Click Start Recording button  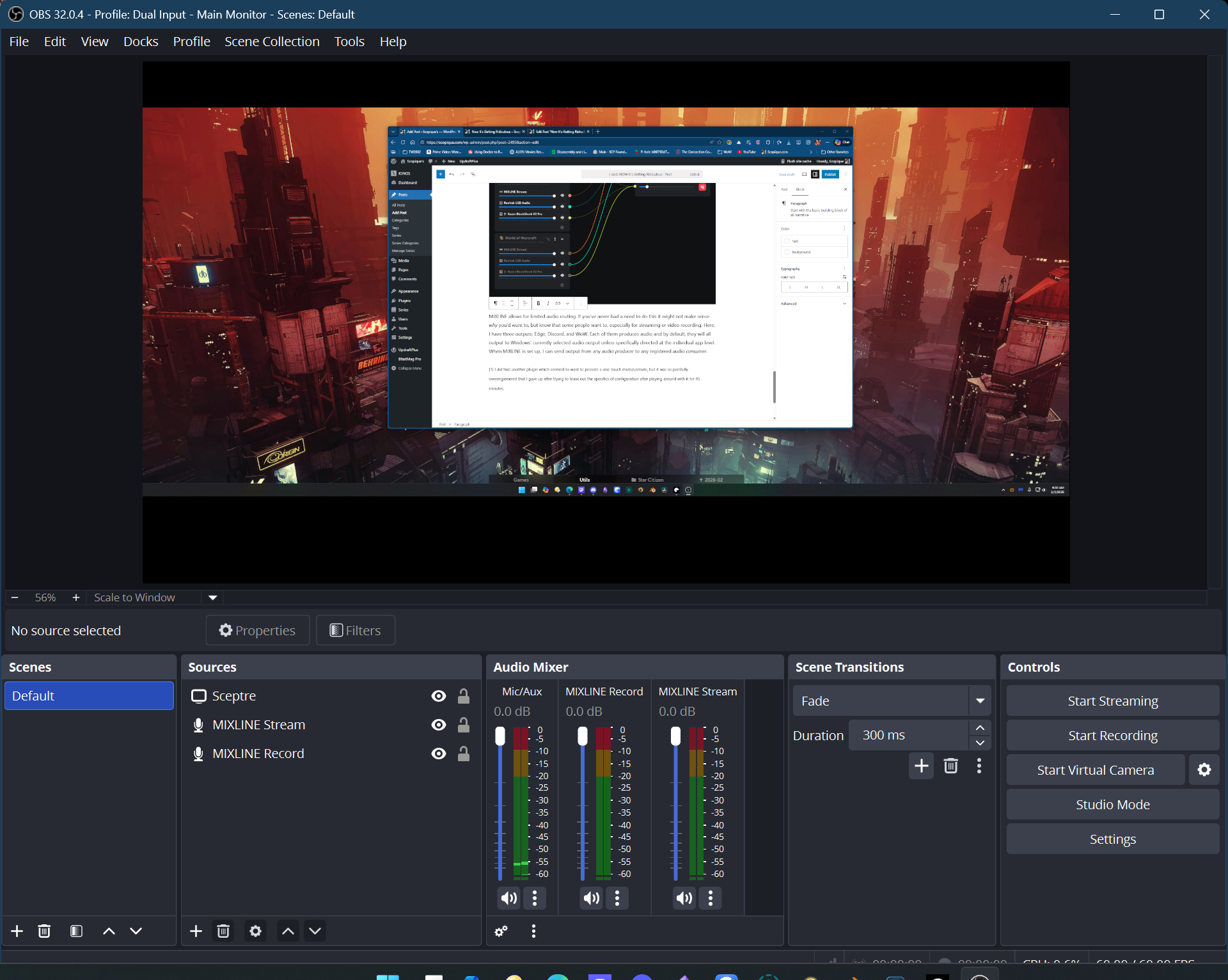(x=1112, y=736)
